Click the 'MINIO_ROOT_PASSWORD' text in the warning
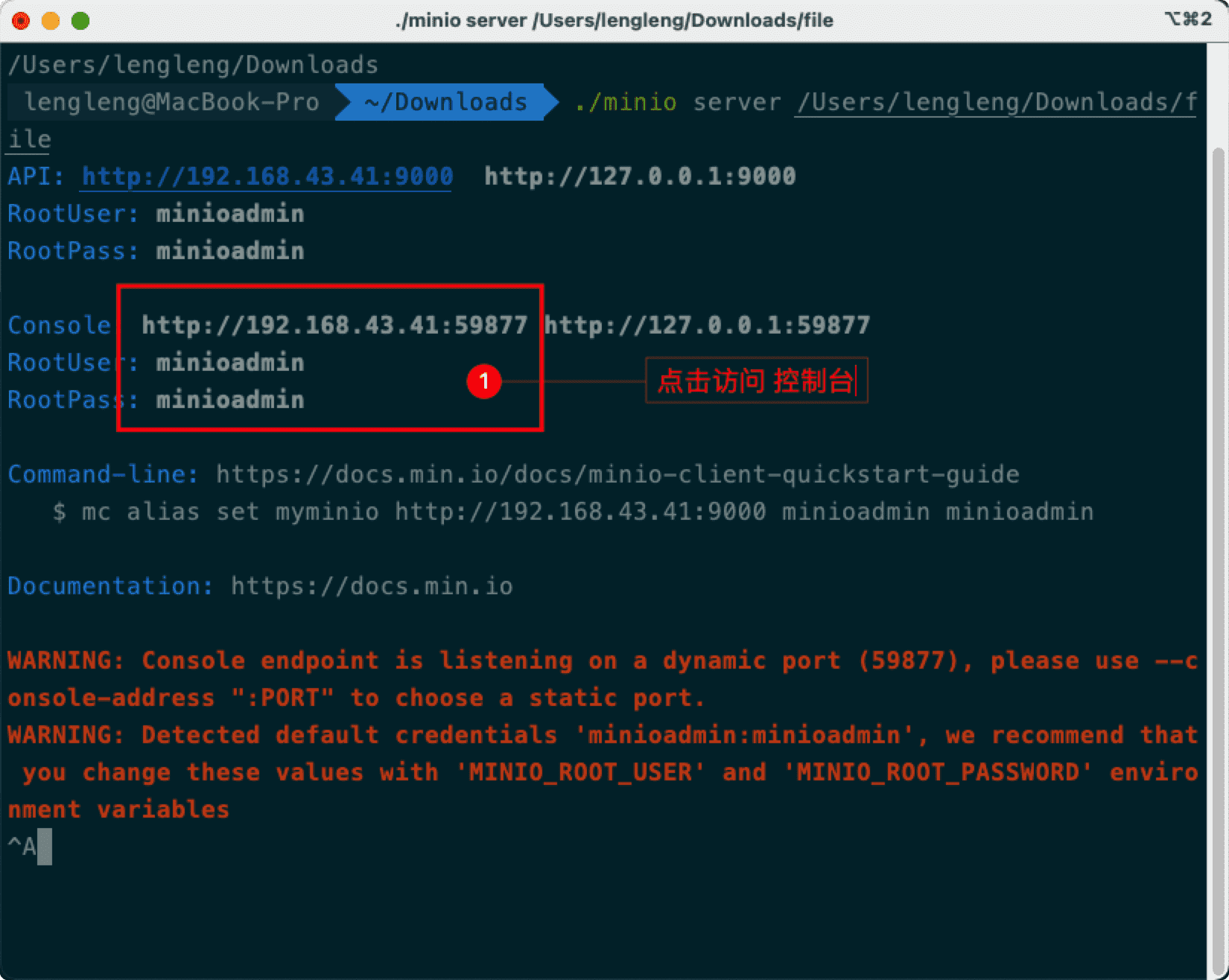This screenshot has height=980, width=1229. [x=938, y=772]
